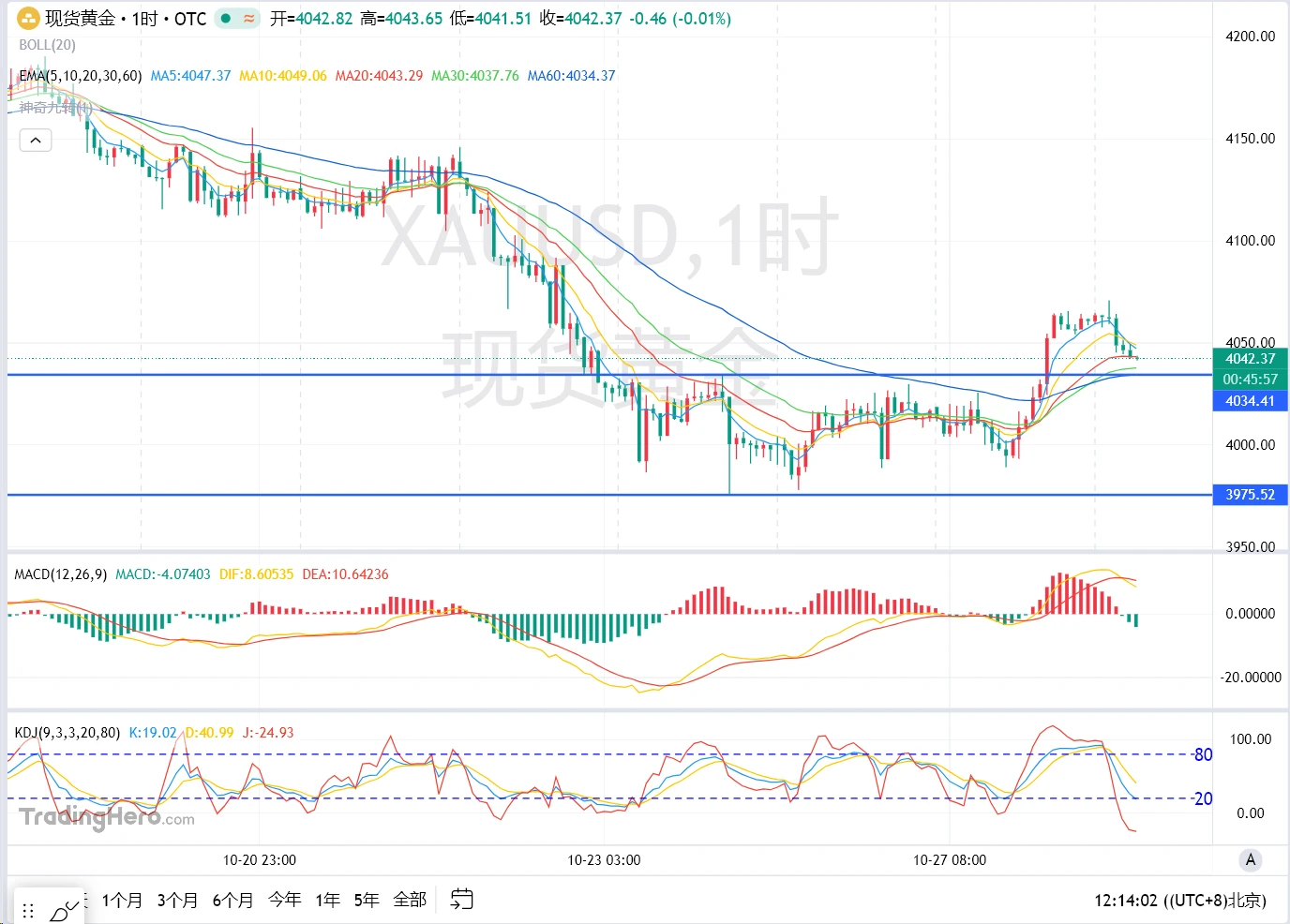Click the MA20:4043.29 value label
Screen dimensions: 1290x924
(x=379, y=76)
